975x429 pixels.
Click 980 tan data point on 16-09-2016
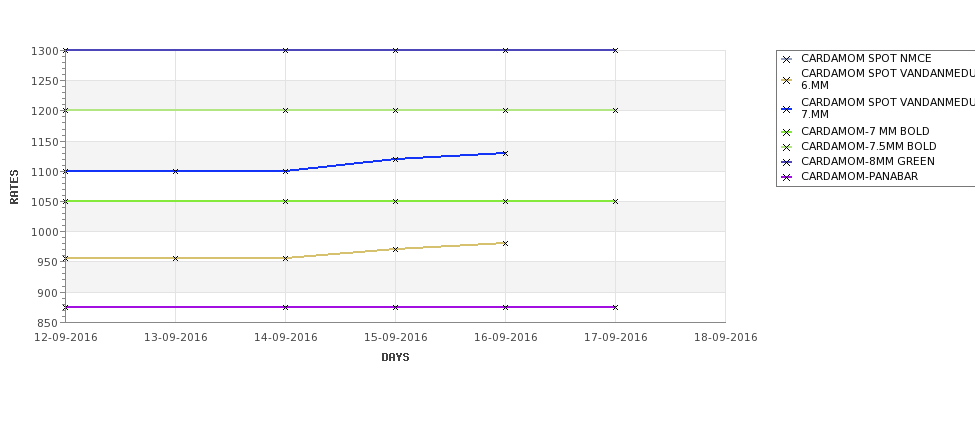coord(505,243)
